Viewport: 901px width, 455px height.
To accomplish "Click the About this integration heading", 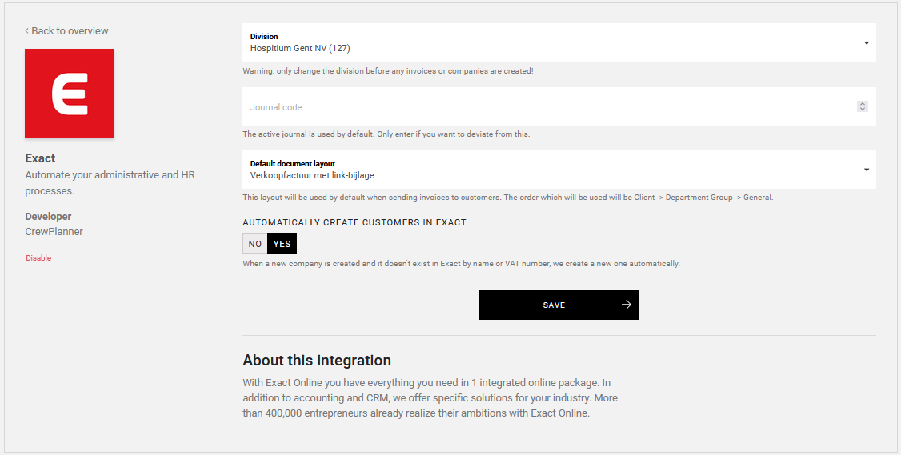I will pyautogui.click(x=316, y=360).
